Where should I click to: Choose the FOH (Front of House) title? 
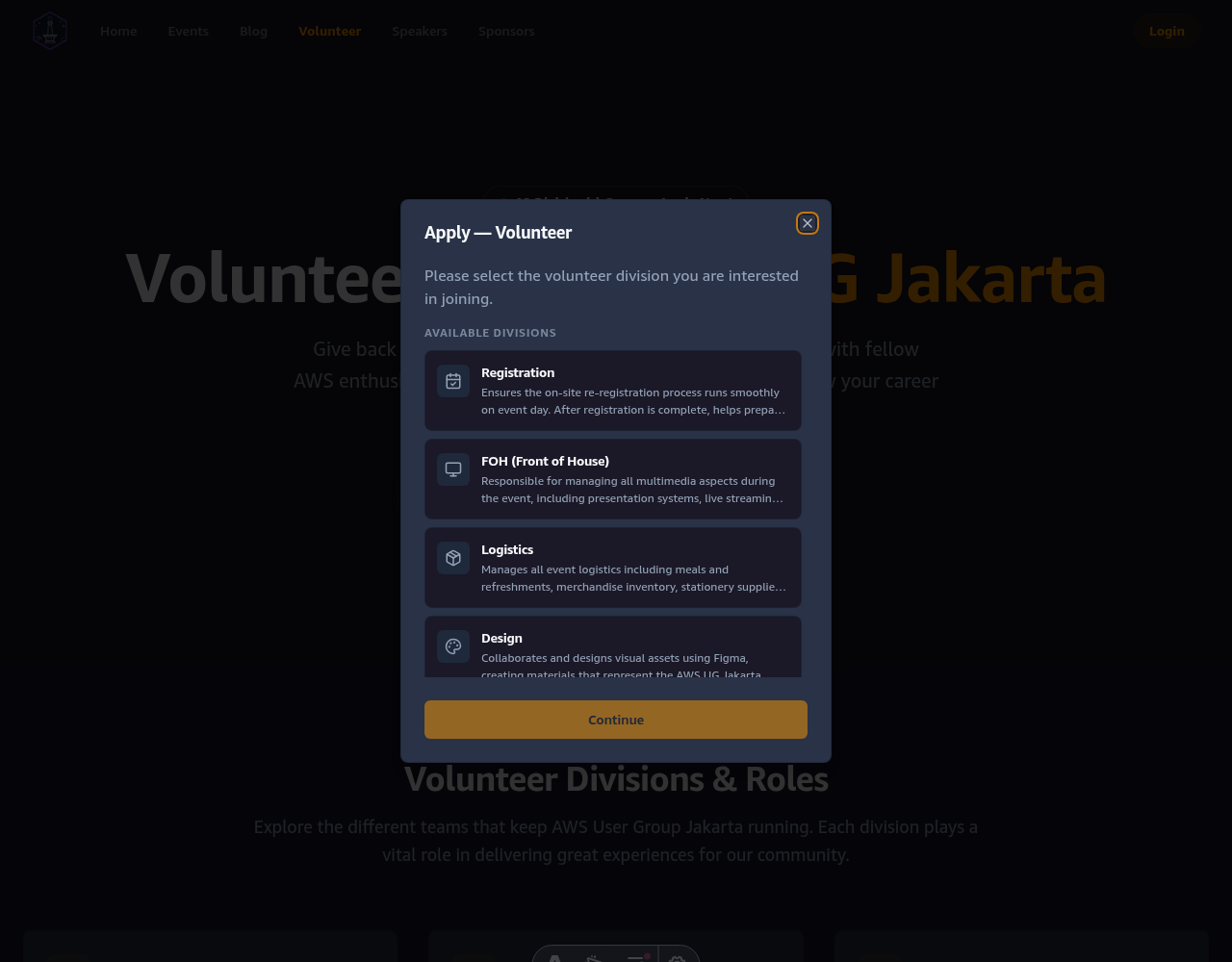(x=545, y=461)
